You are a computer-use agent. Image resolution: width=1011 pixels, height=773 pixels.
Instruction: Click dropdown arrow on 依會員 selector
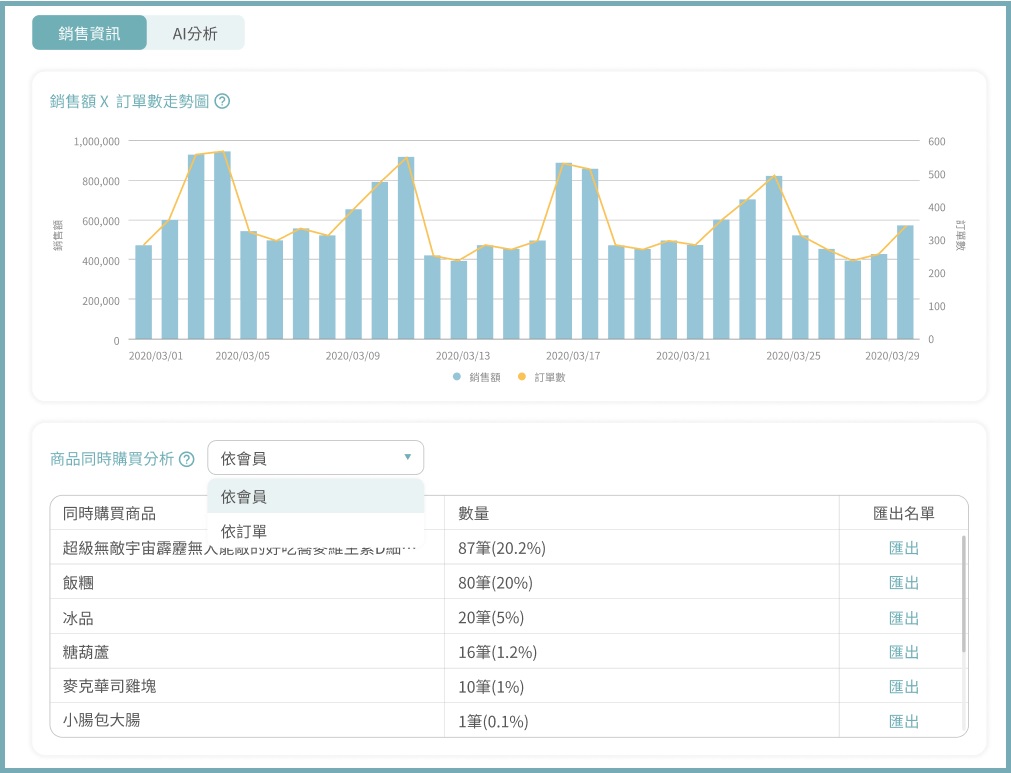click(407, 458)
